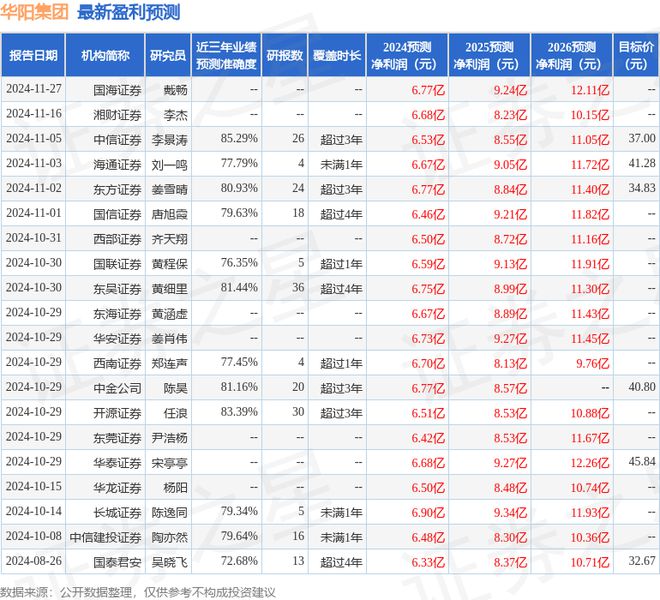Click researcher name 戴畅
660x600 pixels.
click(x=176, y=90)
